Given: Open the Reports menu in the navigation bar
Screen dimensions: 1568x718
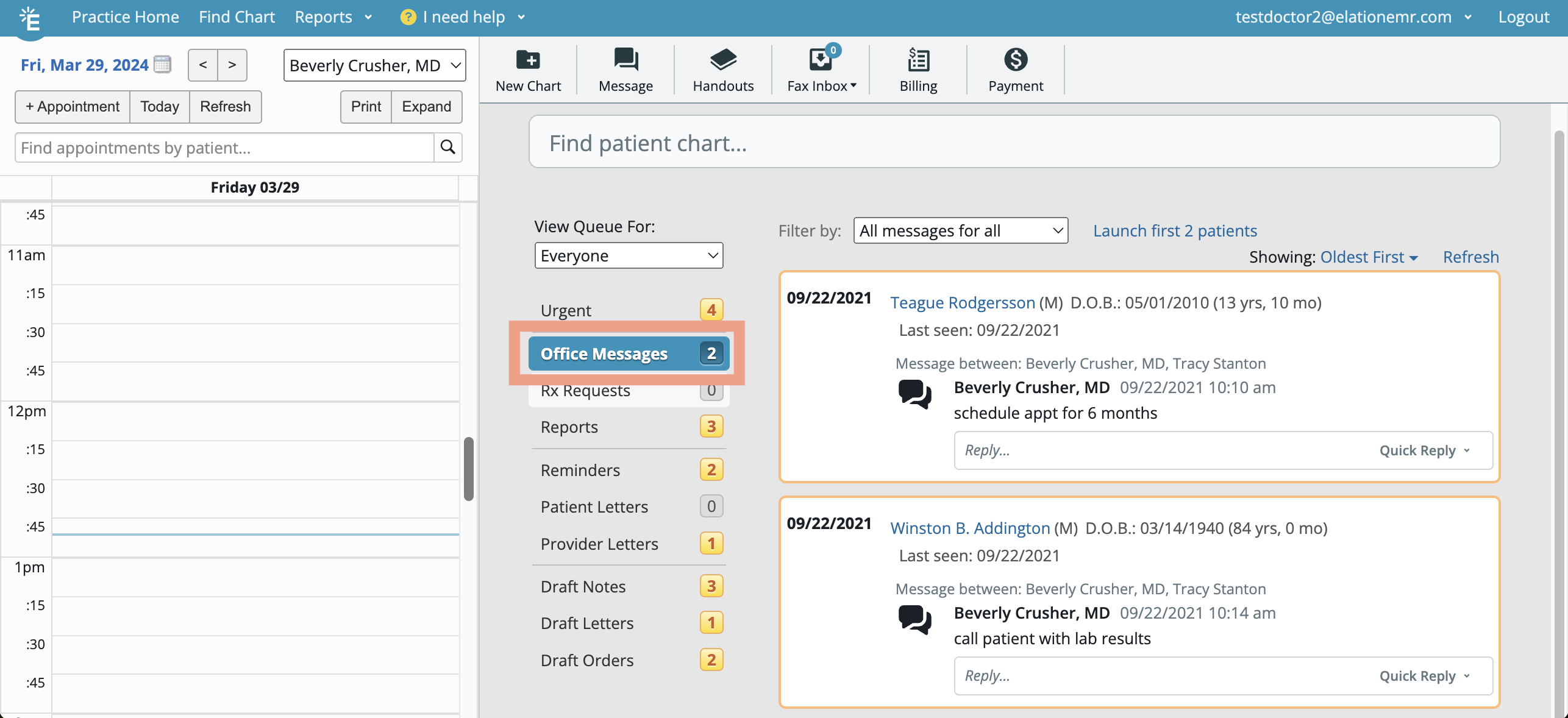Looking at the screenshot, I should coord(333,16).
